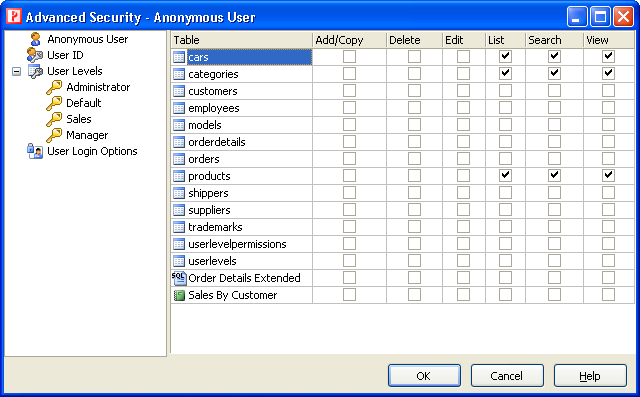Click the products table icon
Image resolution: width=640 pixels, height=397 pixels.
click(x=179, y=176)
